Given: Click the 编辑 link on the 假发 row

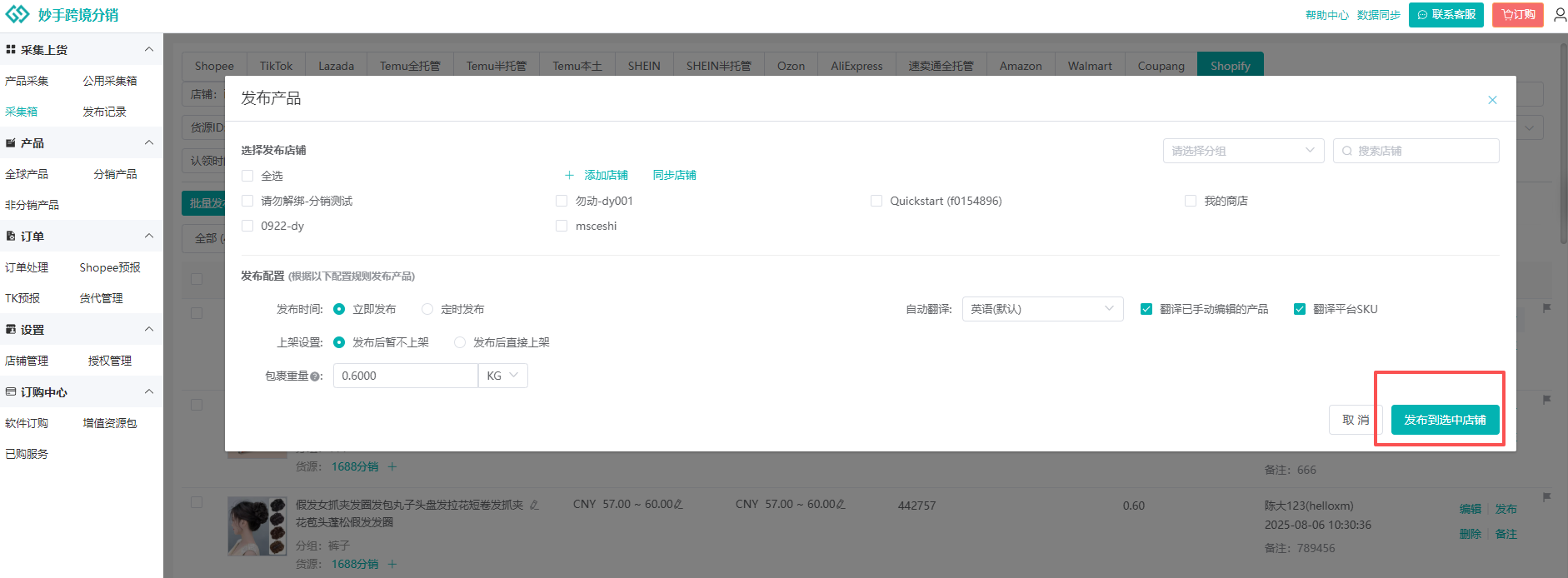Looking at the screenshot, I should point(1470,509).
